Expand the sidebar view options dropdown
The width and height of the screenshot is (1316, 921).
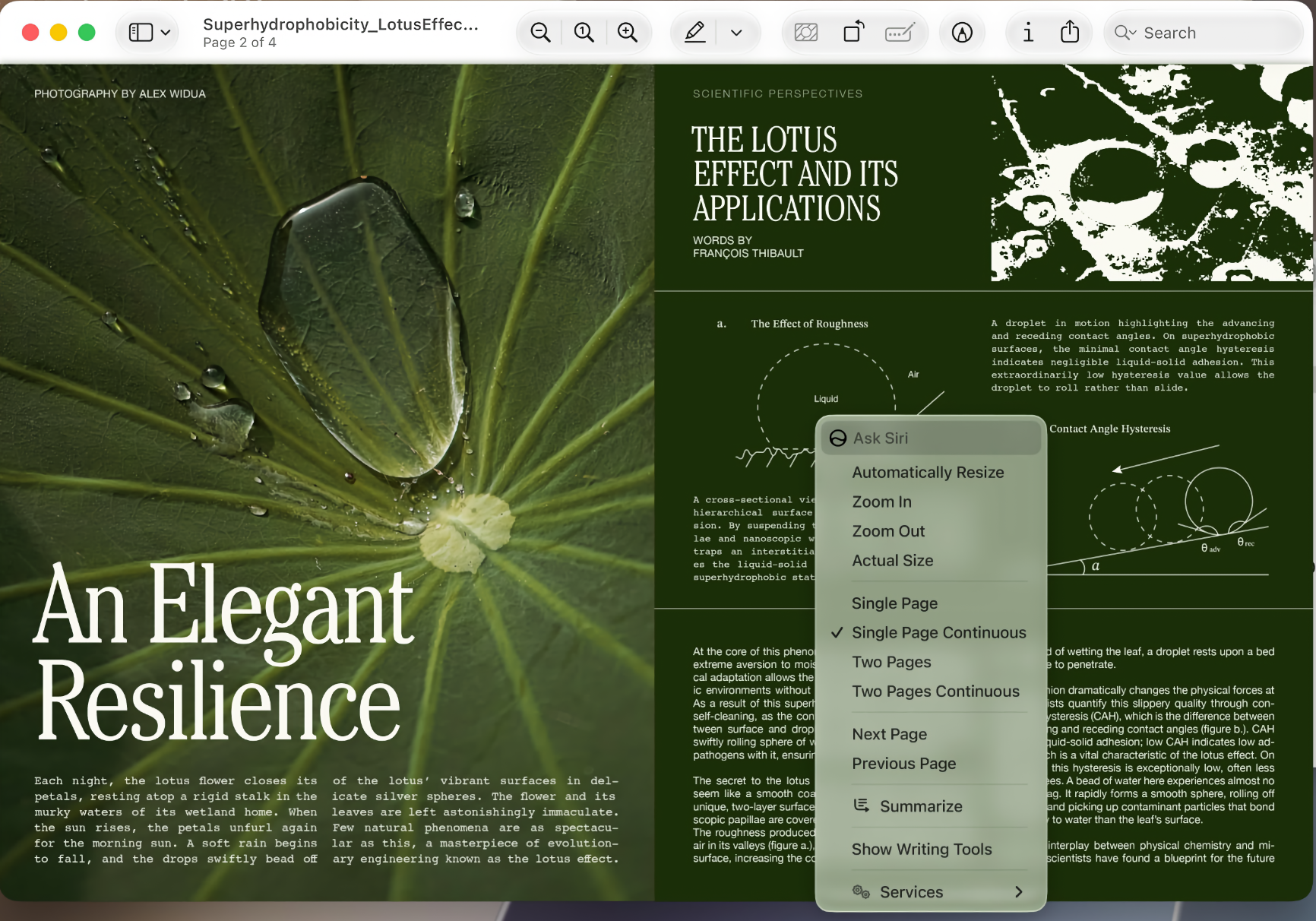point(149,33)
